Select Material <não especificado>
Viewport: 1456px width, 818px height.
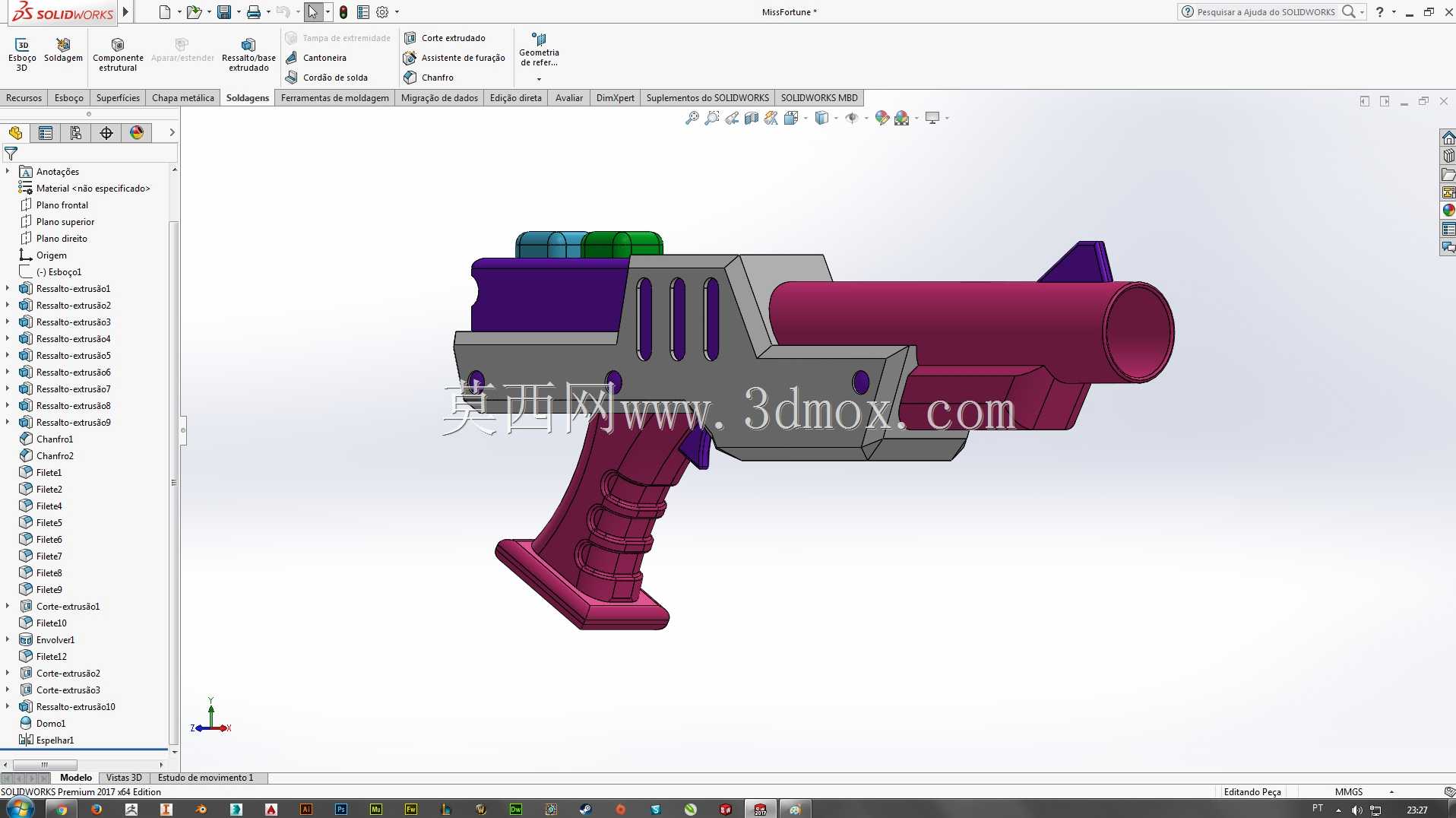coord(93,188)
